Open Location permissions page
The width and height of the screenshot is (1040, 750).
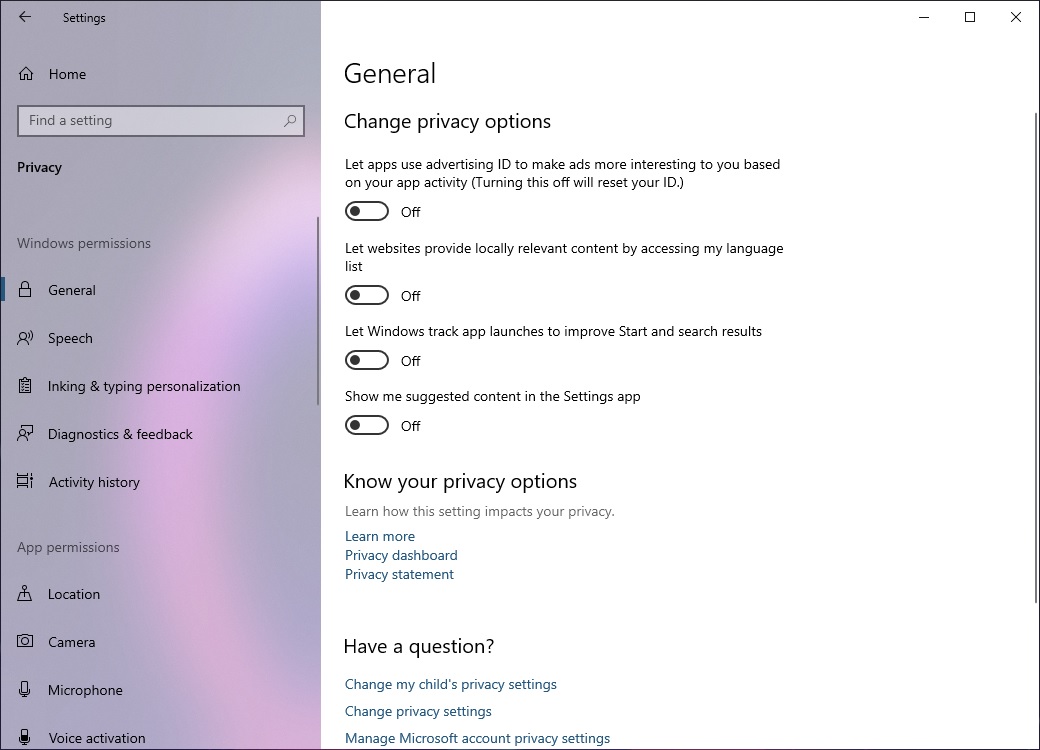pos(159,594)
